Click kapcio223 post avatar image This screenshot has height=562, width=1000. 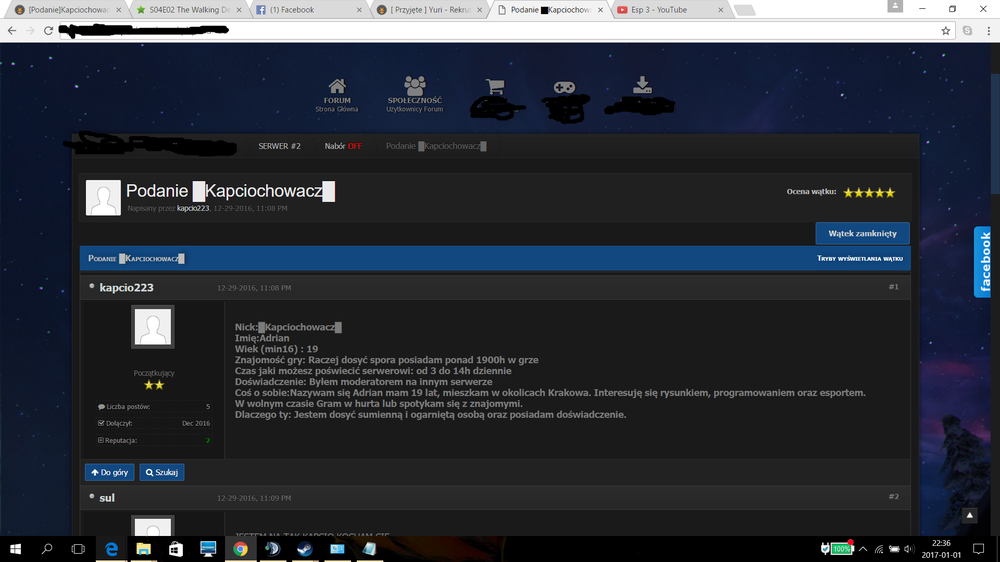[152, 327]
